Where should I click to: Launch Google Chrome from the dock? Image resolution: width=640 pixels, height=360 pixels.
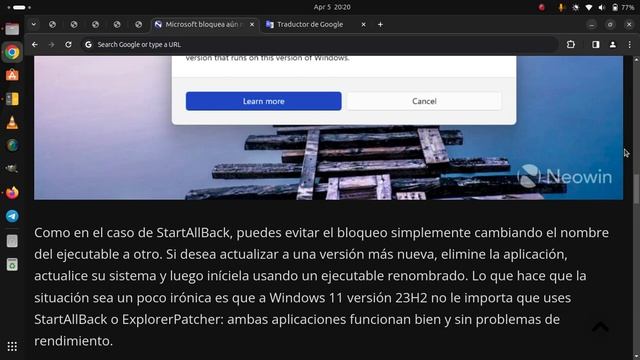pos(12,52)
